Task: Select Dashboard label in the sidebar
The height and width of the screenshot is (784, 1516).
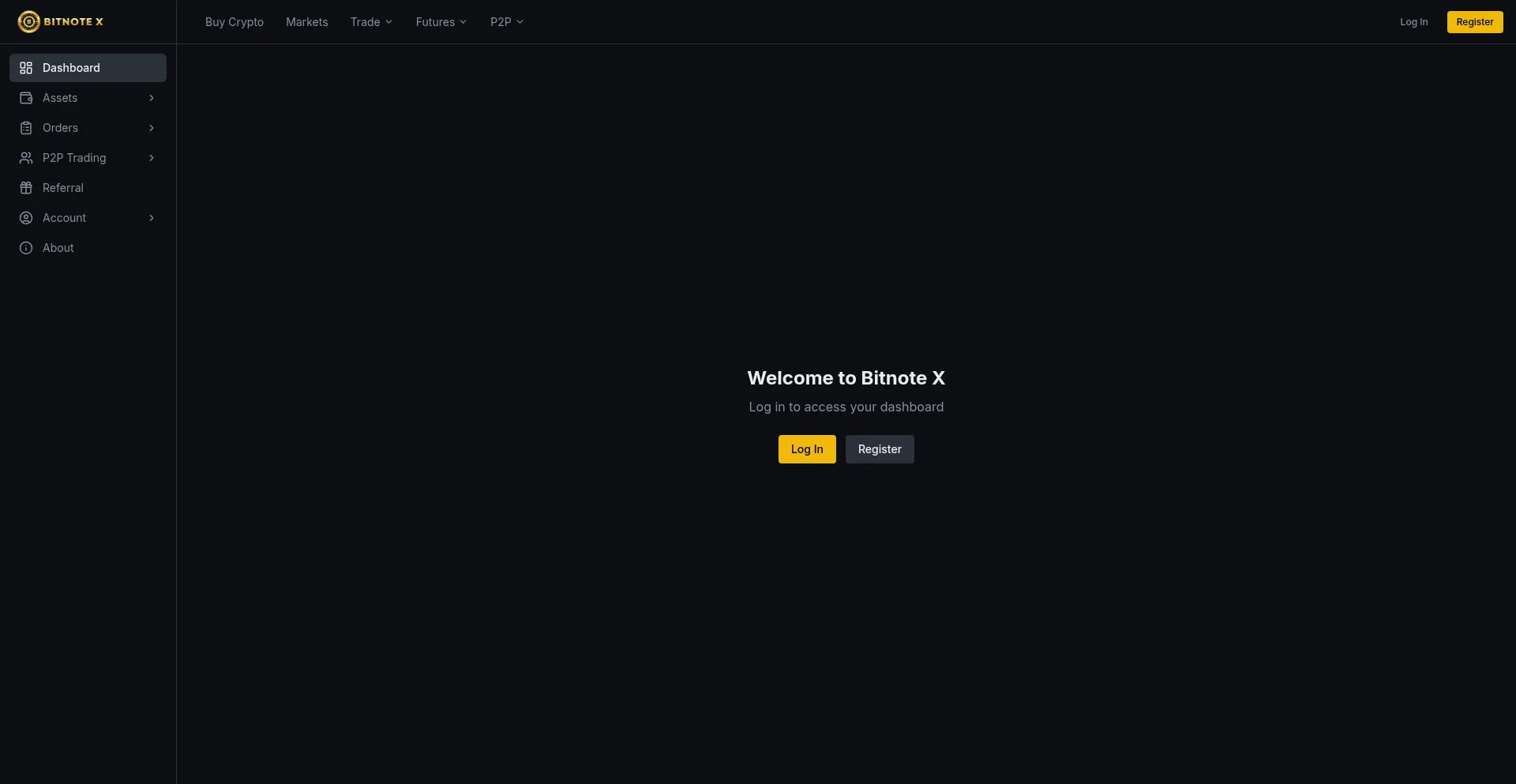Action: (x=71, y=68)
